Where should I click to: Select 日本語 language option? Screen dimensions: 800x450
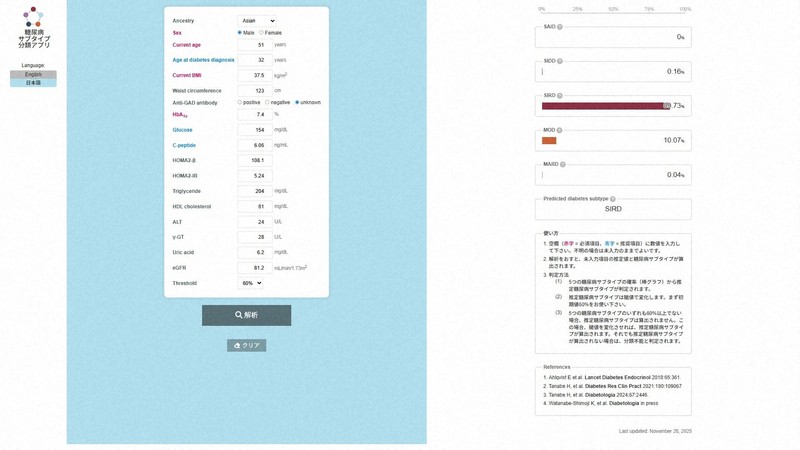pos(33,83)
